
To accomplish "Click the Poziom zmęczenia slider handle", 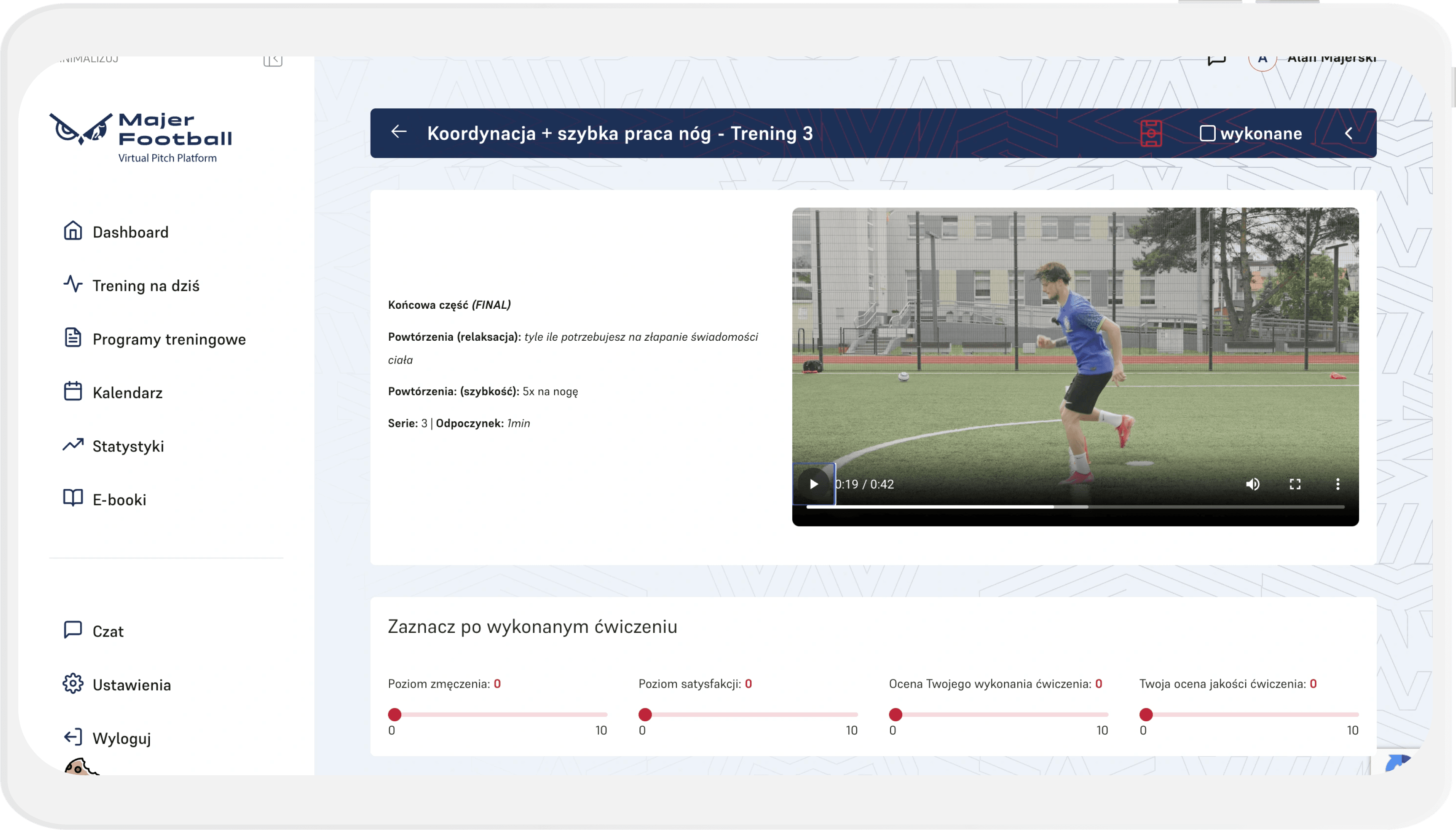I will click(x=394, y=714).
